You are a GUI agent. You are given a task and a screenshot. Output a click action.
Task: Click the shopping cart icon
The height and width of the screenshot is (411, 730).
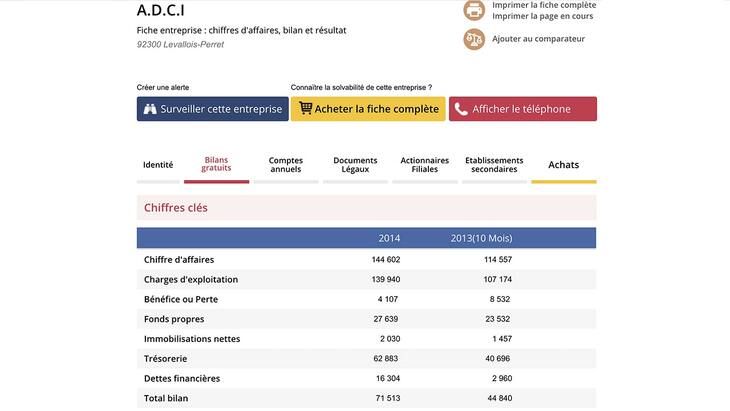click(x=305, y=108)
